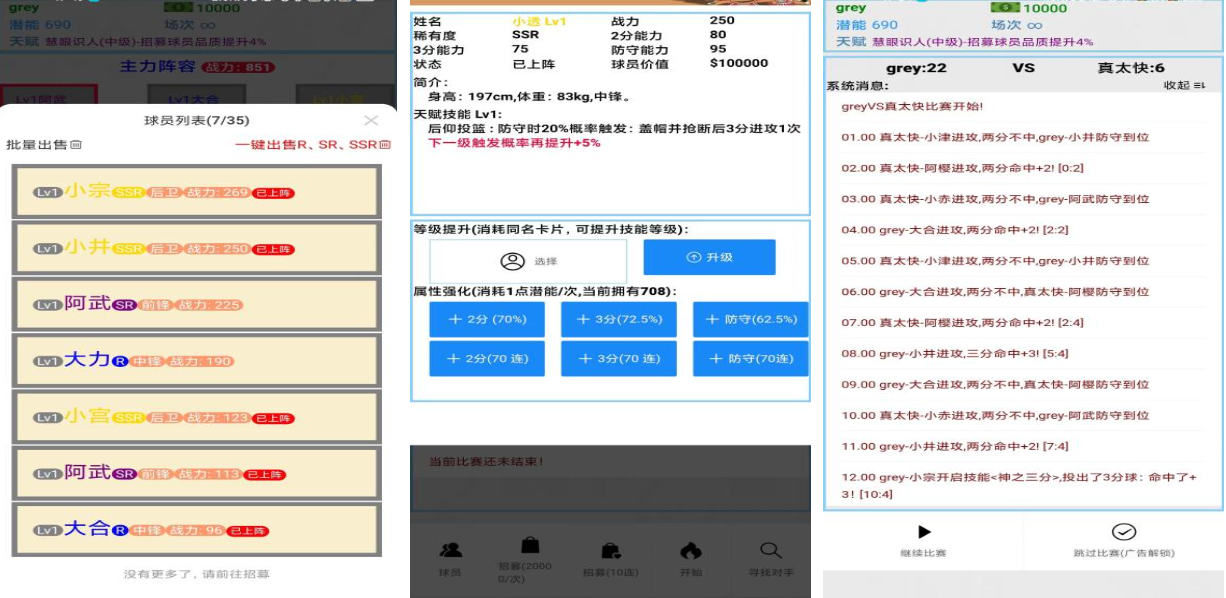Select the Lv1 小宗 SSR player card

point(196,189)
